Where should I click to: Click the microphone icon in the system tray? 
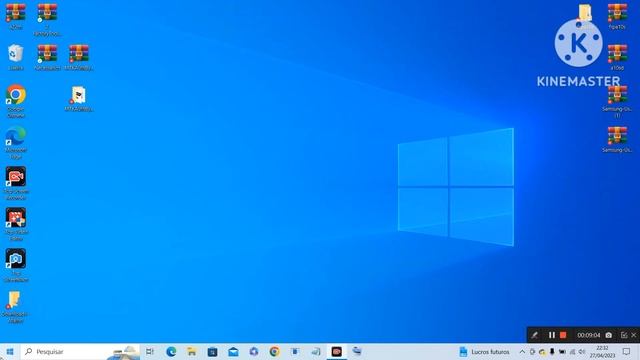pos(552,351)
